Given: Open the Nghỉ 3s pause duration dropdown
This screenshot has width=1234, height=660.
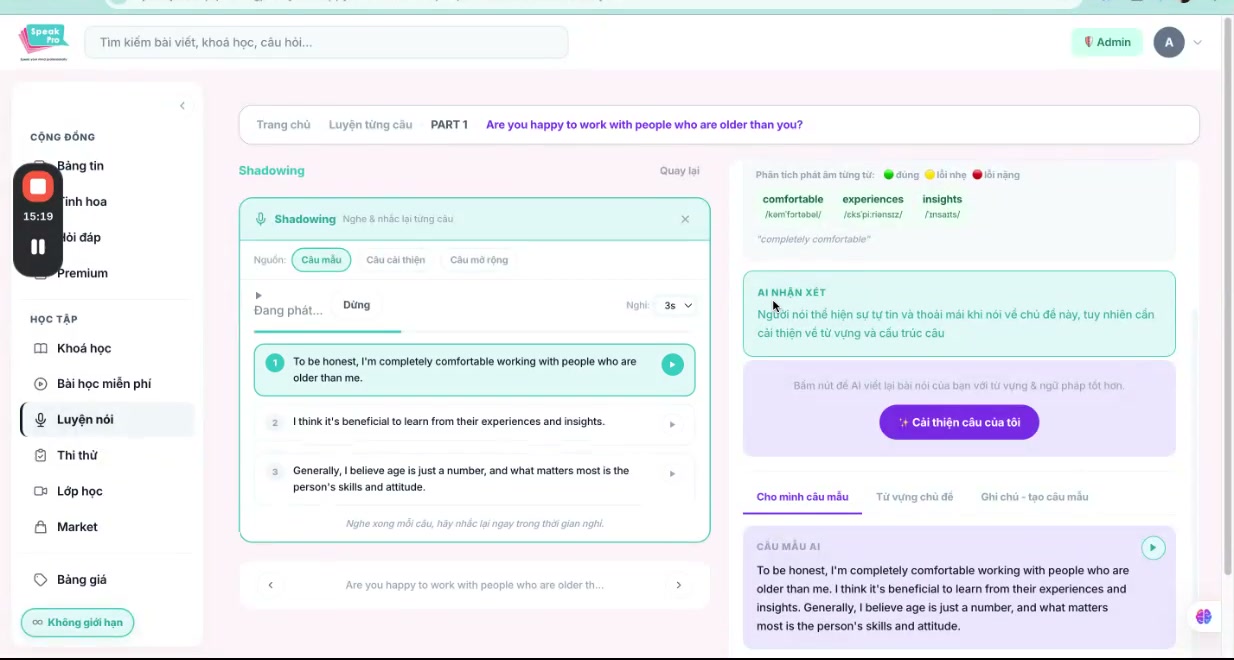Looking at the screenshot, I should click(x=677, y=306).
